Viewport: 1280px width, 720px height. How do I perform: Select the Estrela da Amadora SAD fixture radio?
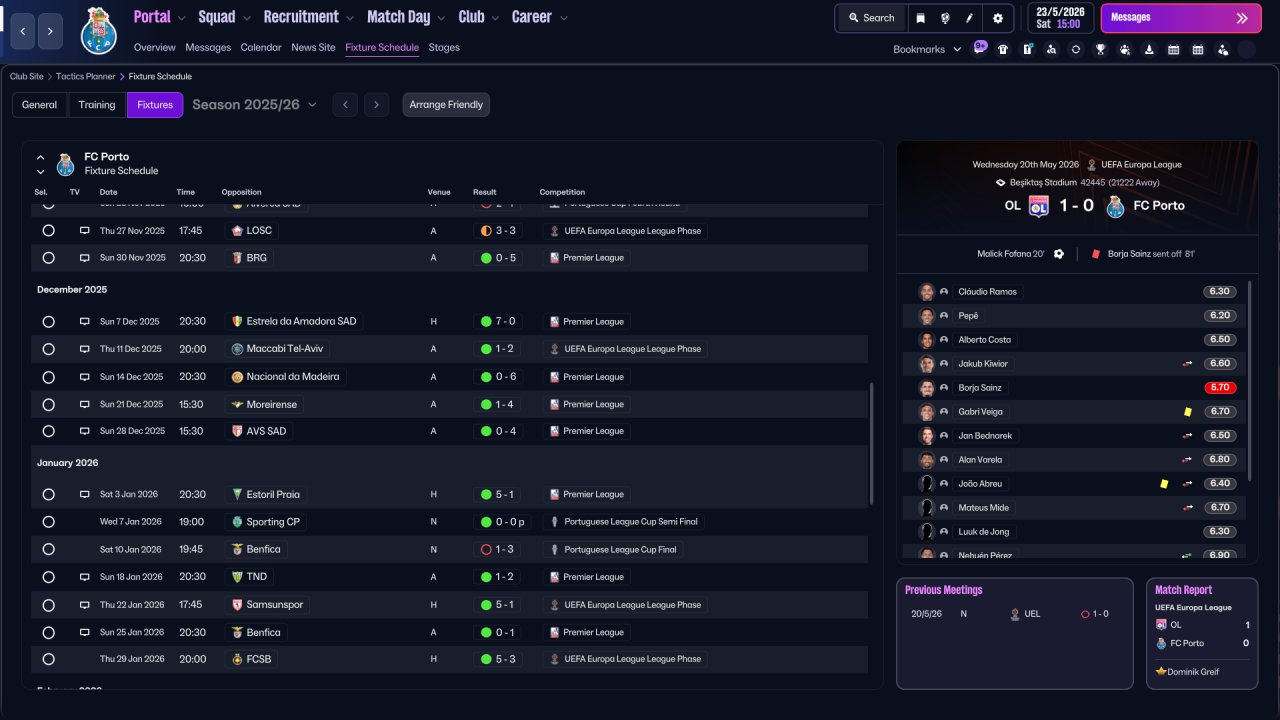pos(48,322)
